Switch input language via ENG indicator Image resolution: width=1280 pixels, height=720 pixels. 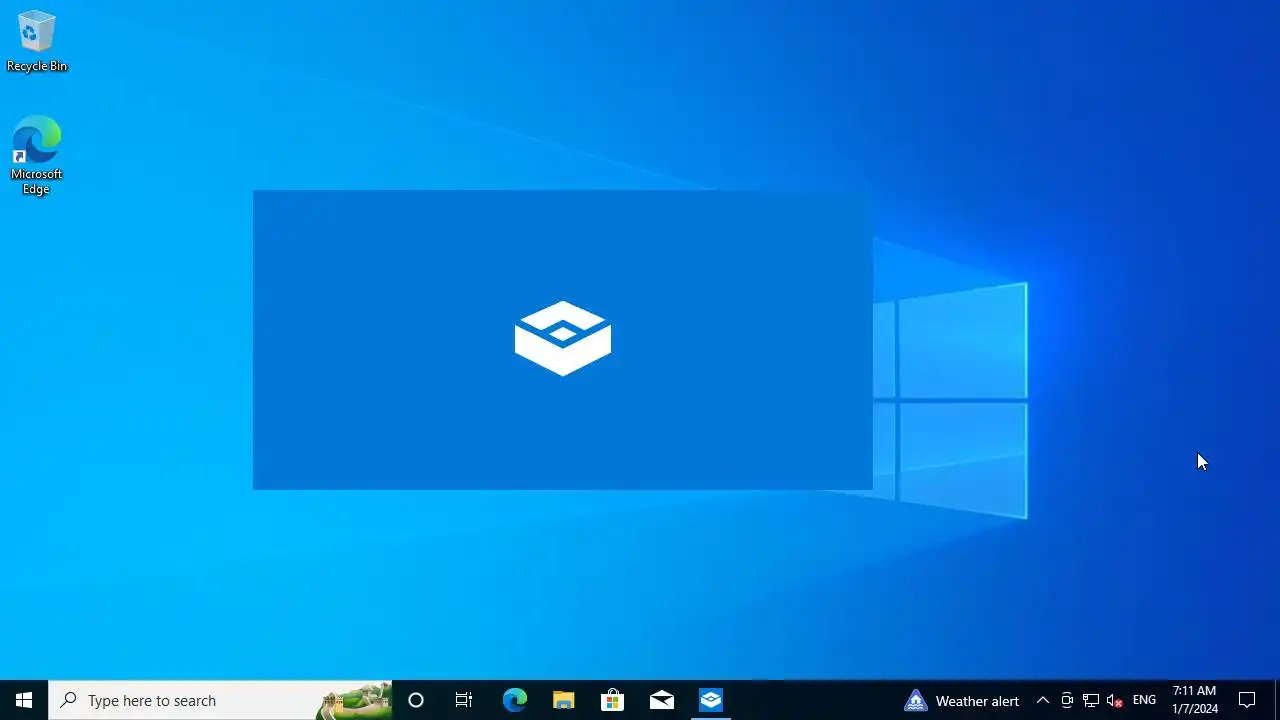tap(1144, 700)
